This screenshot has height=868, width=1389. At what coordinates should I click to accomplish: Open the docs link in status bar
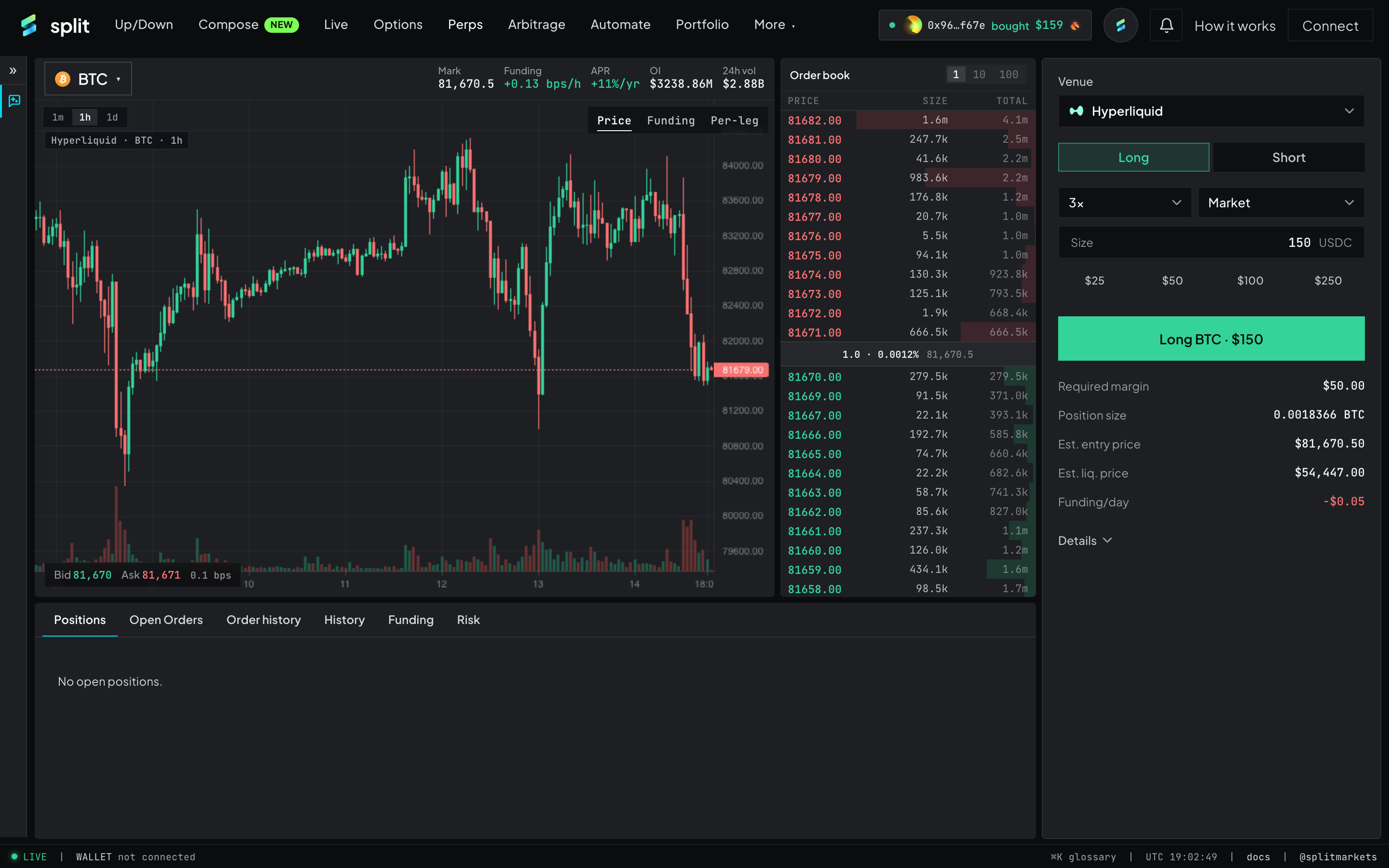point(1258,856)
